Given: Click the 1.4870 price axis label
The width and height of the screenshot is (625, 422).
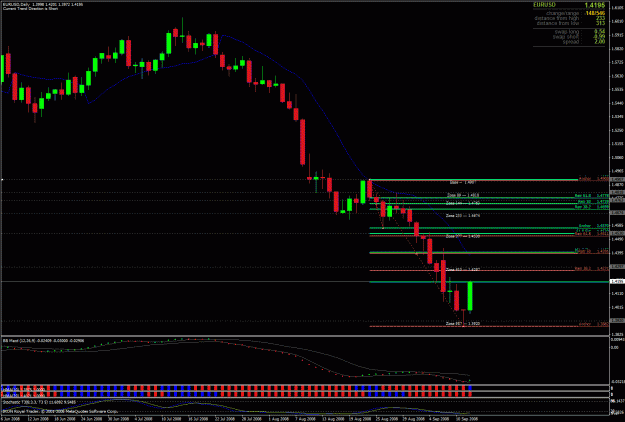Looking at the screenshot, I should (x=617, y=185).
